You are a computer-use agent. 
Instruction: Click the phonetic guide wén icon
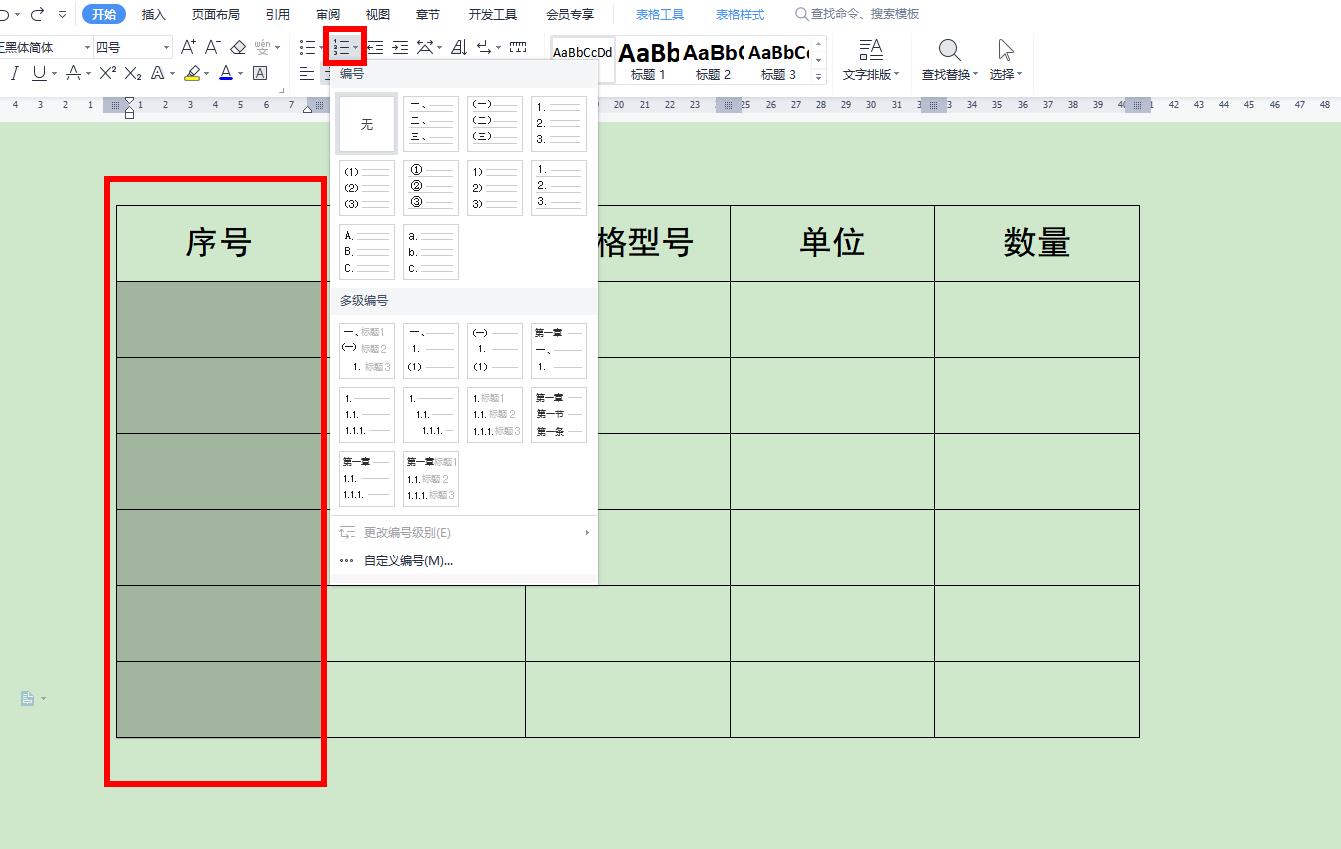coord(262,47)
